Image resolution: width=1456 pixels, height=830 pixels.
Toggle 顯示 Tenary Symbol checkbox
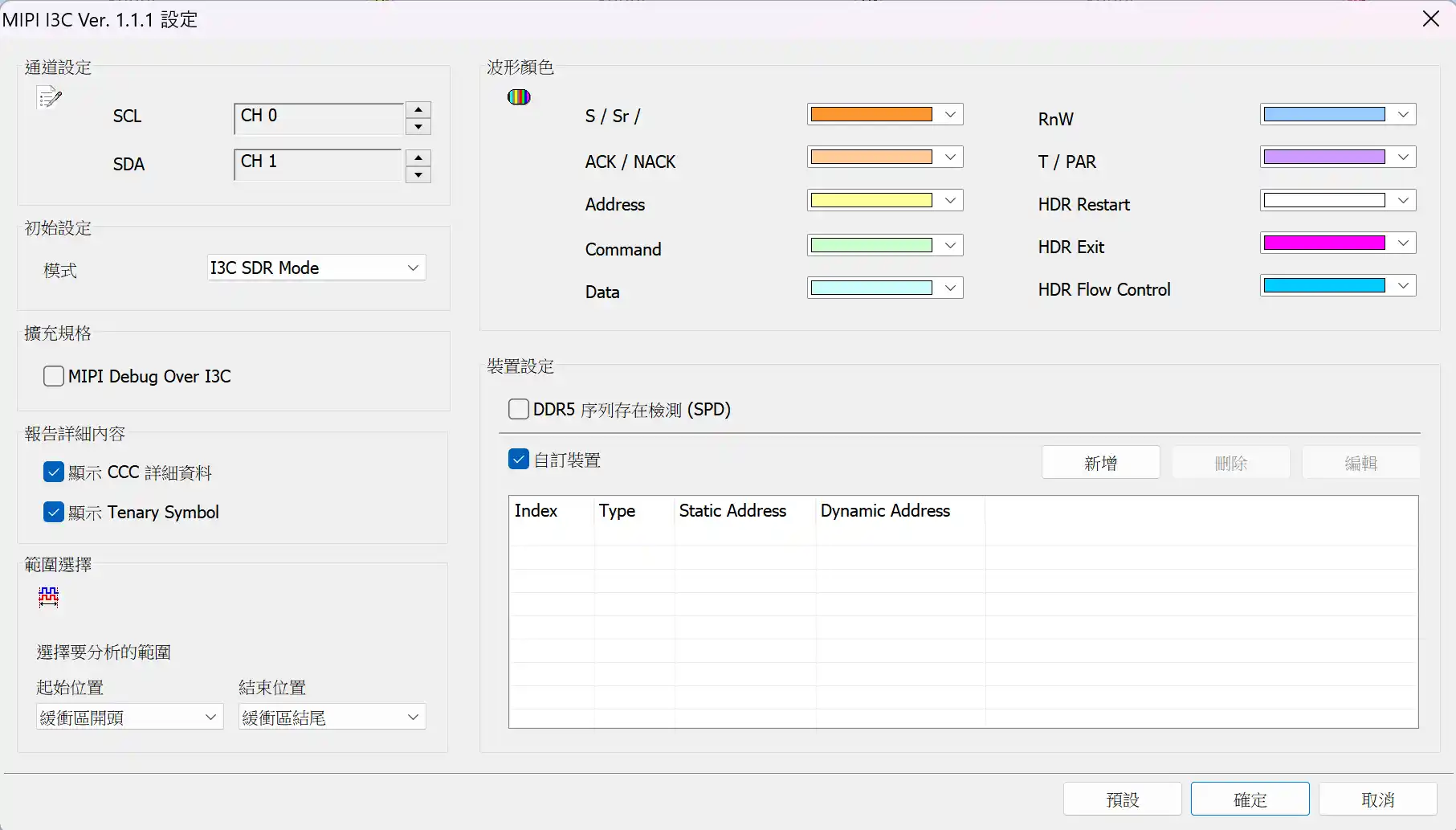[54, 512]
